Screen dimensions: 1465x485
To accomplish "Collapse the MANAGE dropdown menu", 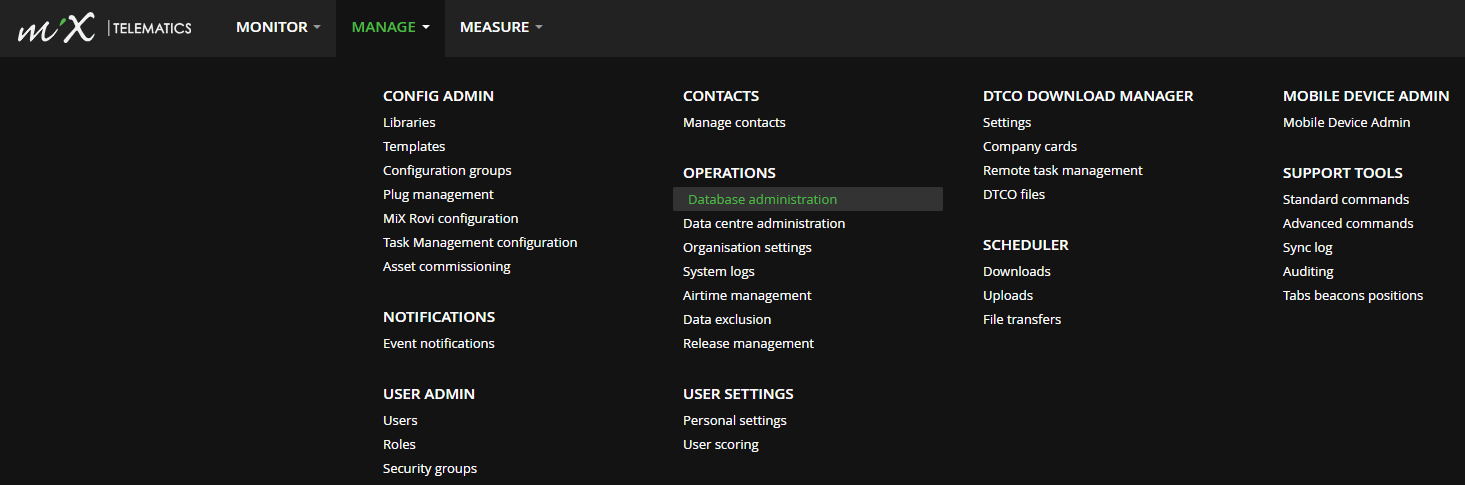I will [x=390, y=27].
